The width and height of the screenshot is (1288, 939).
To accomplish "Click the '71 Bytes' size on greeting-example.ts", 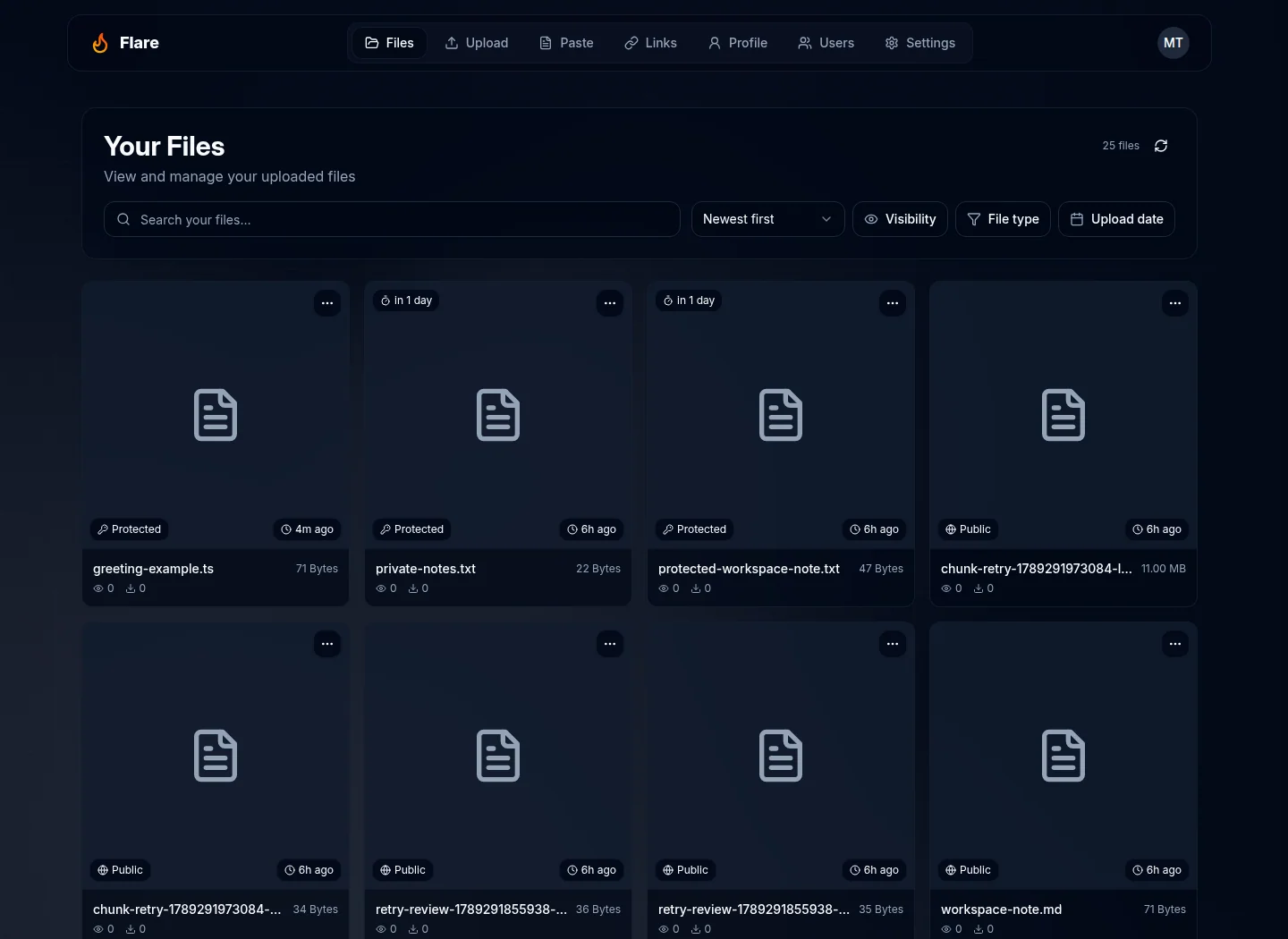I will (x=317, y=569).
